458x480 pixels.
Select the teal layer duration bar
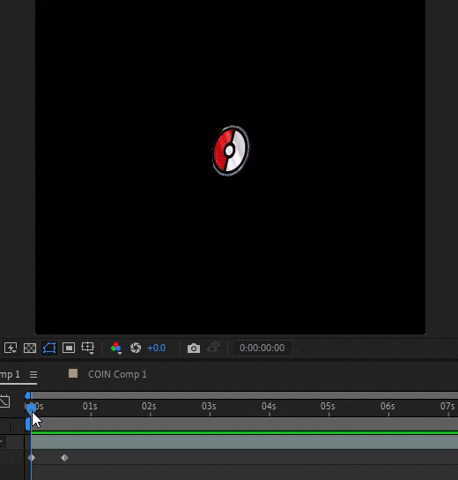[x=244, y=443]
